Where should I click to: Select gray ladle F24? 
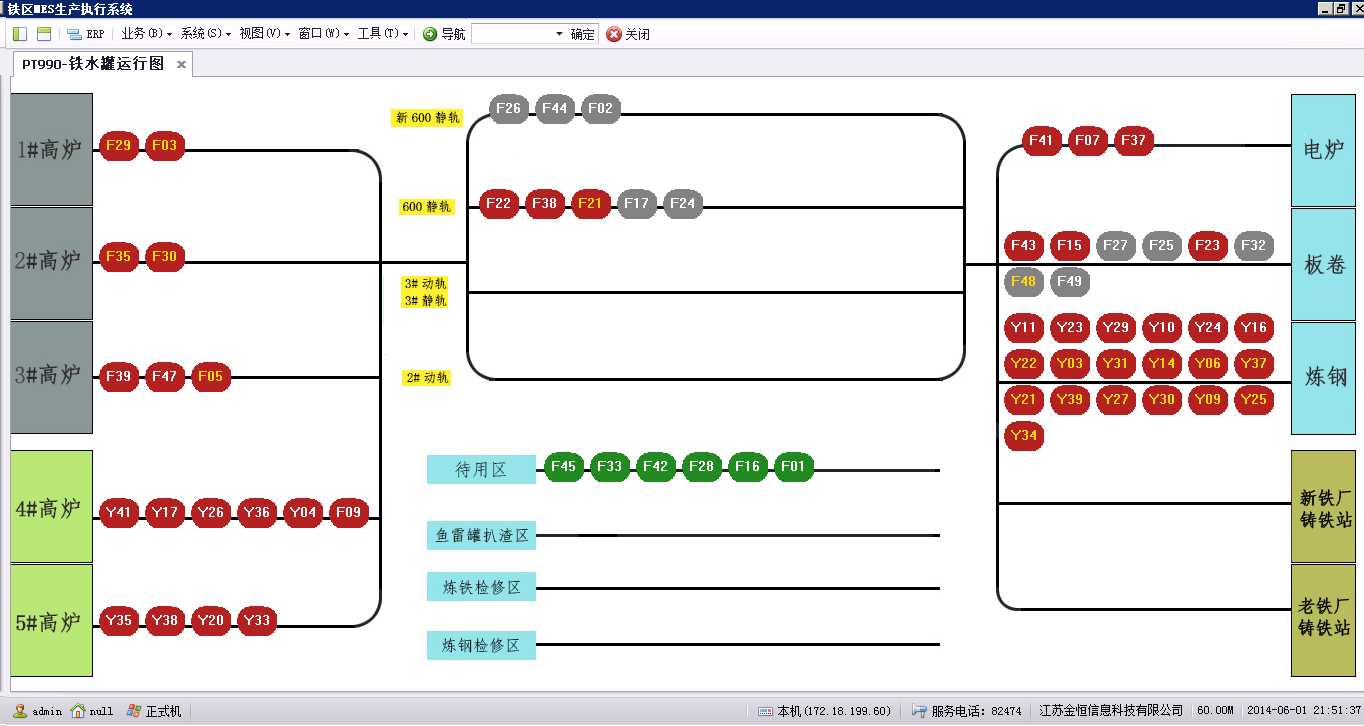(x=682, y=204)
